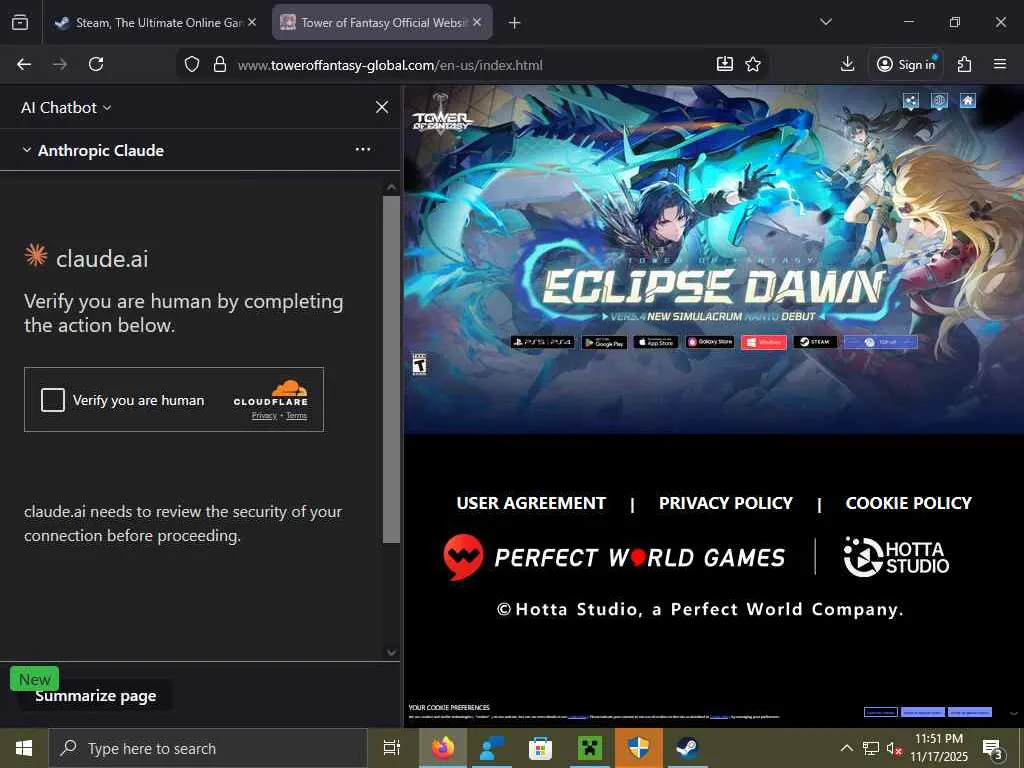Viewport: 1024px width, 768px height.
Task: Bookmark this page with the star
Action: pos(753,64)
